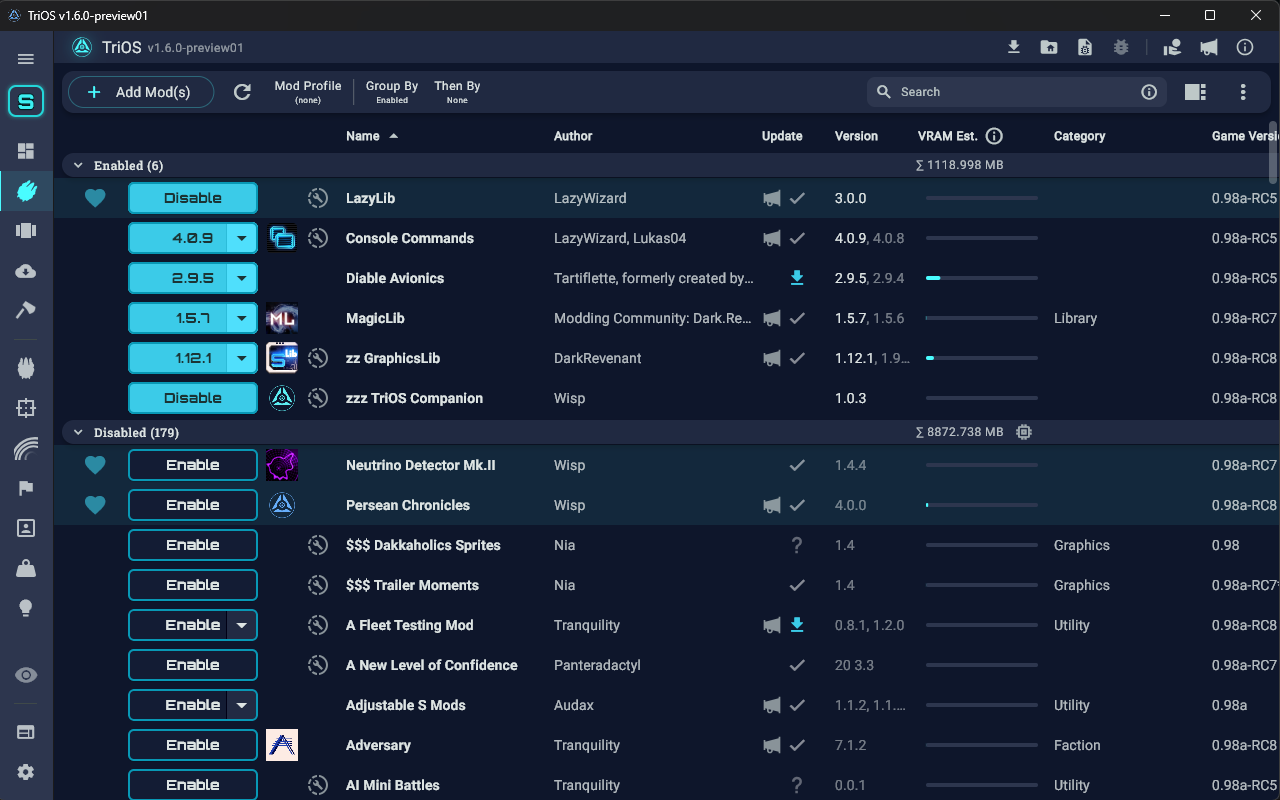Toggle favorite heart for LazyLib

click(95, 198)
